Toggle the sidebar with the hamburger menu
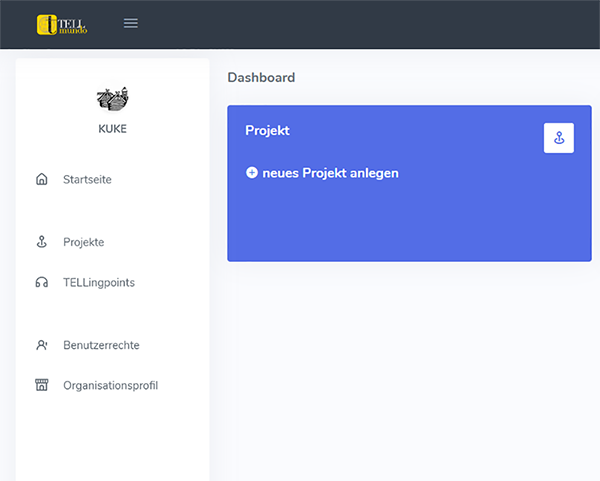 tap(131, 23)
